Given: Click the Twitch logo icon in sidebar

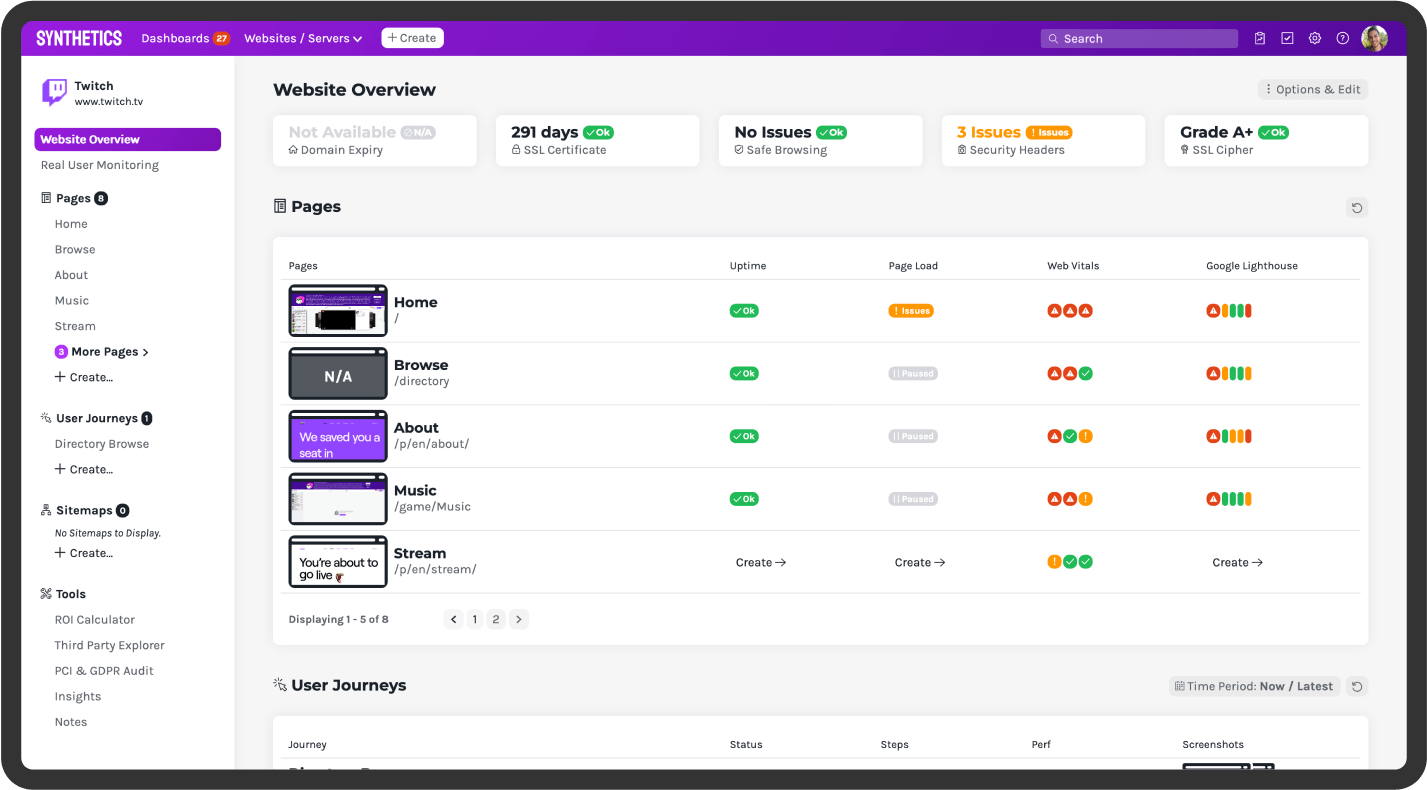Looking at the screenshot, I should pos(54,93).
